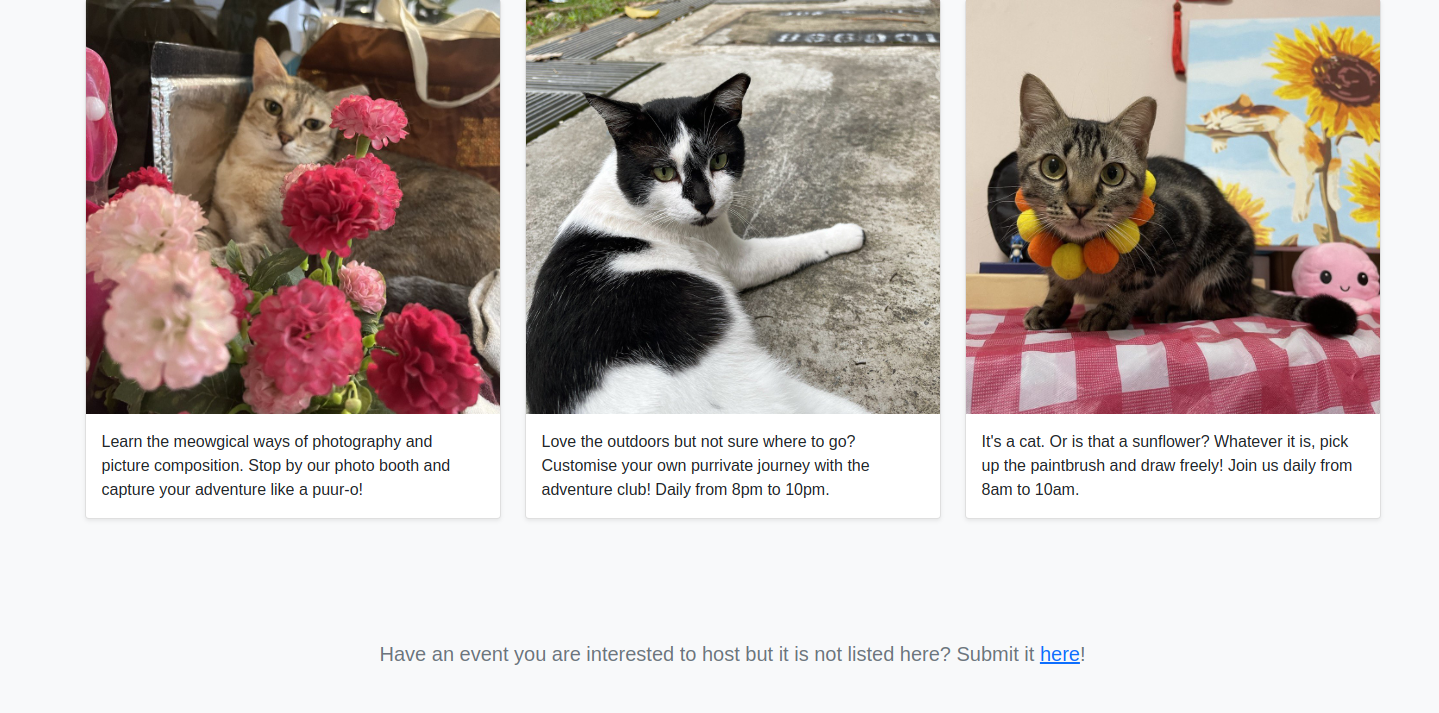Open the tabby cat with pom-pom collar photo

point(1172,205)
